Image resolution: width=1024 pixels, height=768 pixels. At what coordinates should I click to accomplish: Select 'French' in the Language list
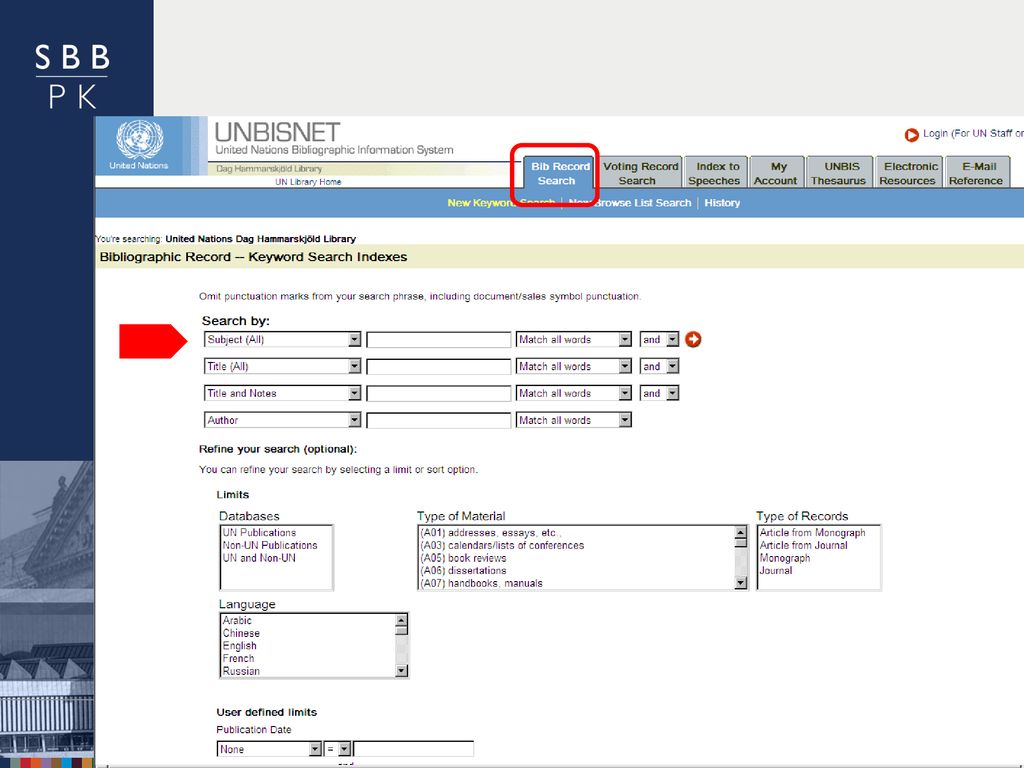tap(238, 658)
